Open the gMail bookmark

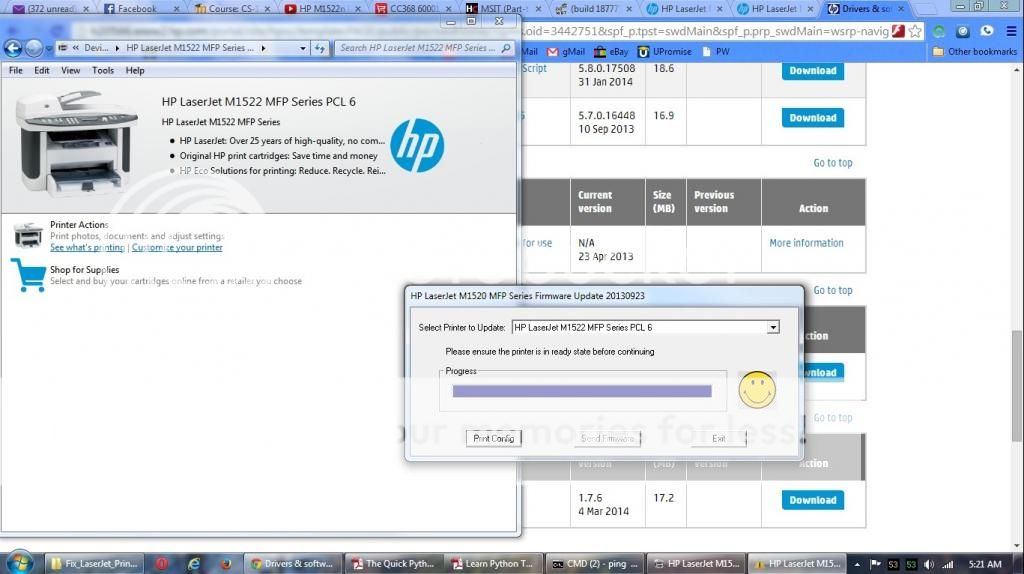pyautogui.click(x=566, y=52)
